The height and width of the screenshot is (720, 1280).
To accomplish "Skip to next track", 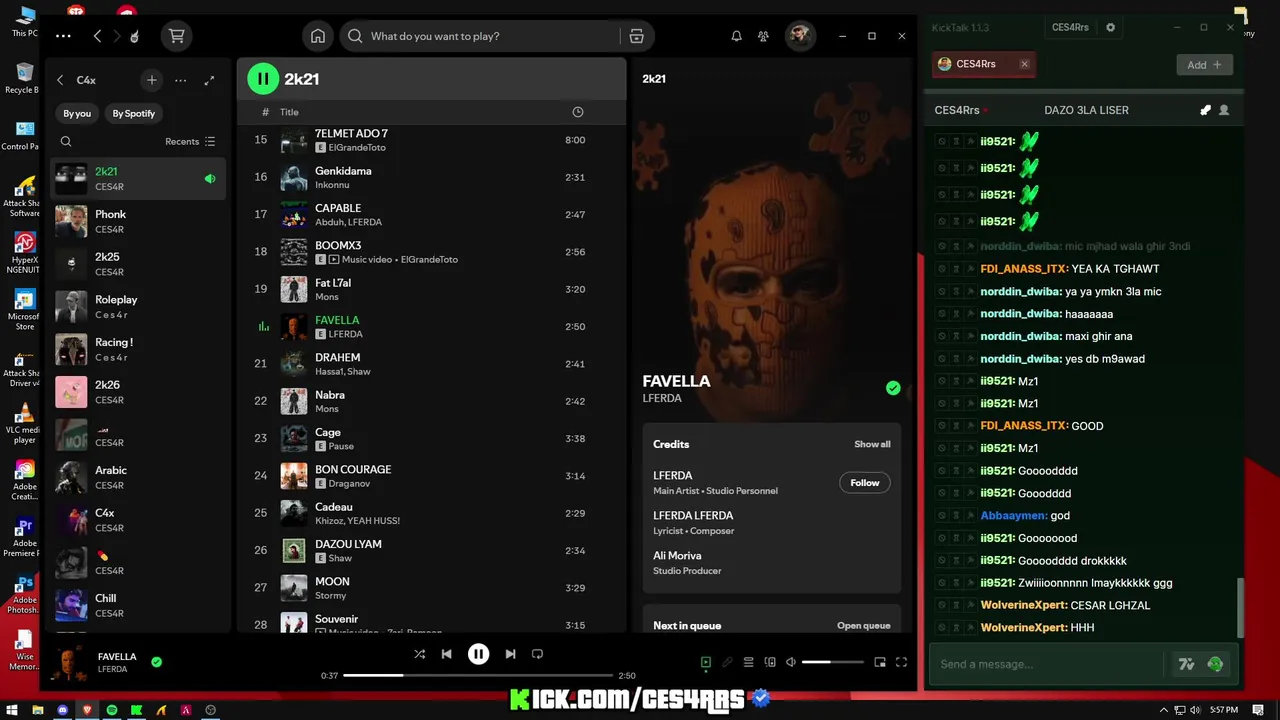I will [x=510, y=654].
